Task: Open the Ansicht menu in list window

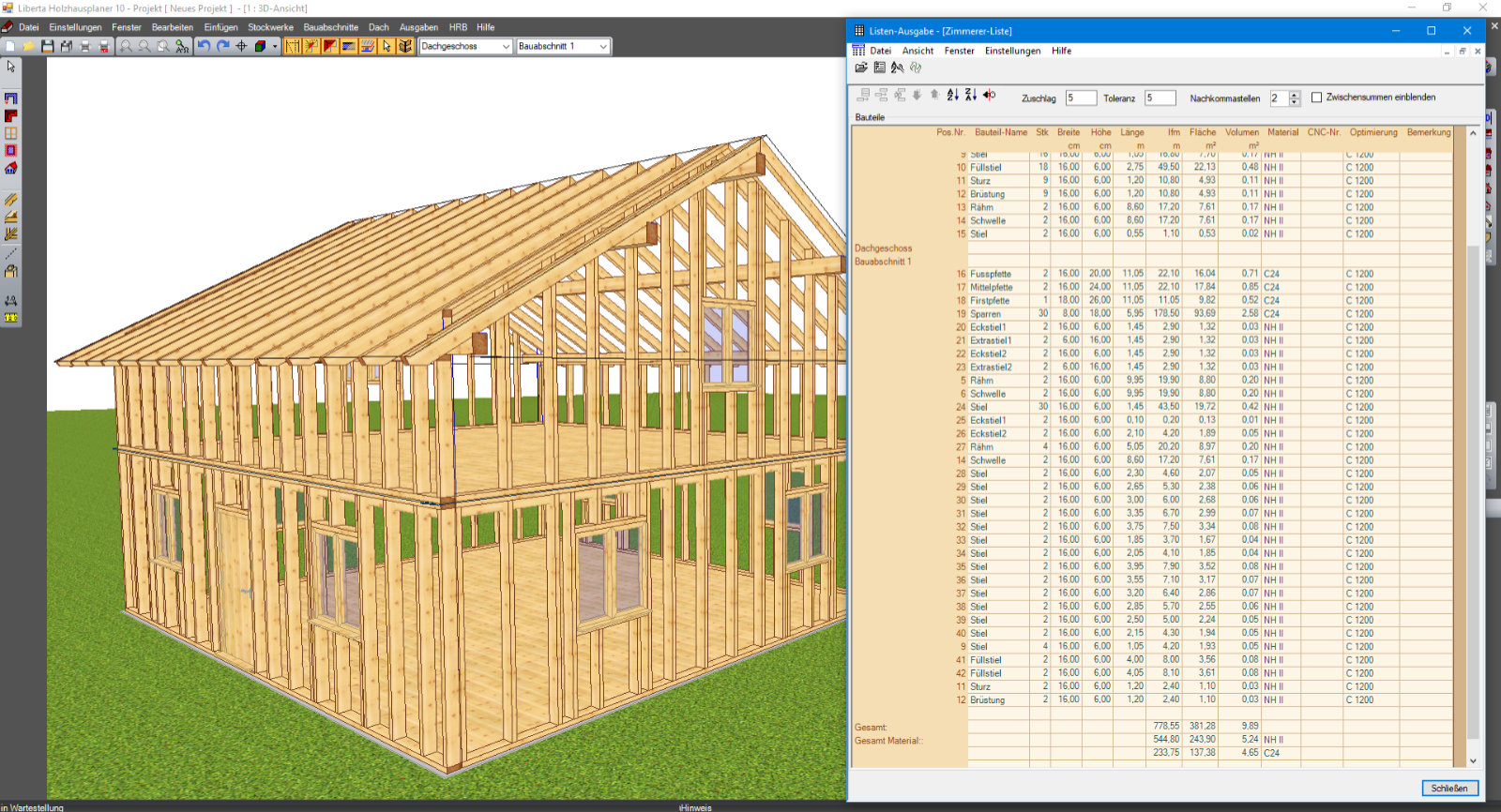Action: point(917,51)
